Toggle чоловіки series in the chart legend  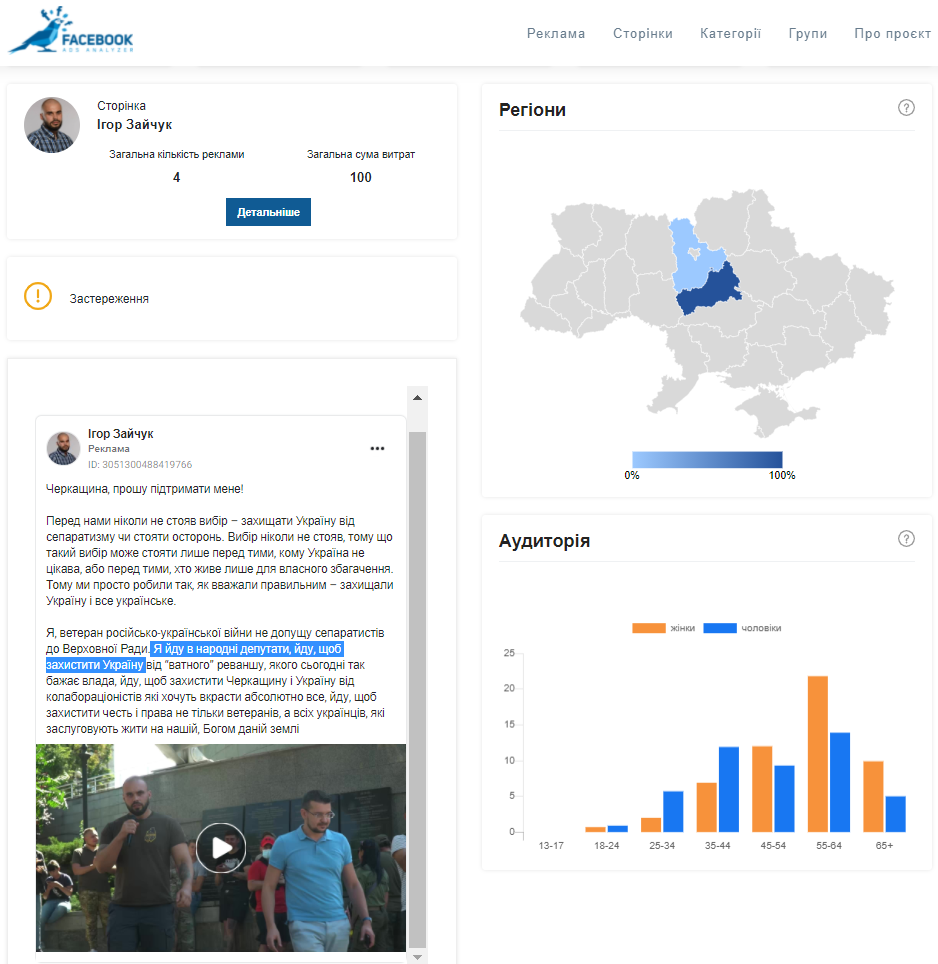pyautogui.click(x=742, y=628)
